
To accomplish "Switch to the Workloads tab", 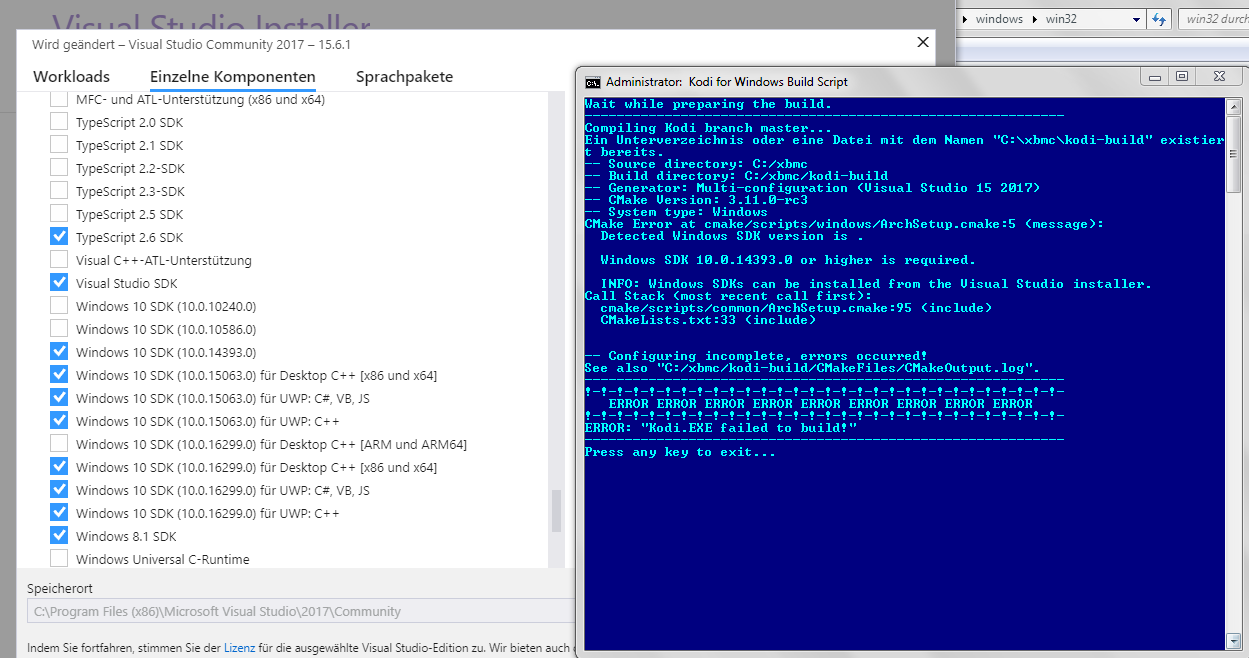I will 71,76.
